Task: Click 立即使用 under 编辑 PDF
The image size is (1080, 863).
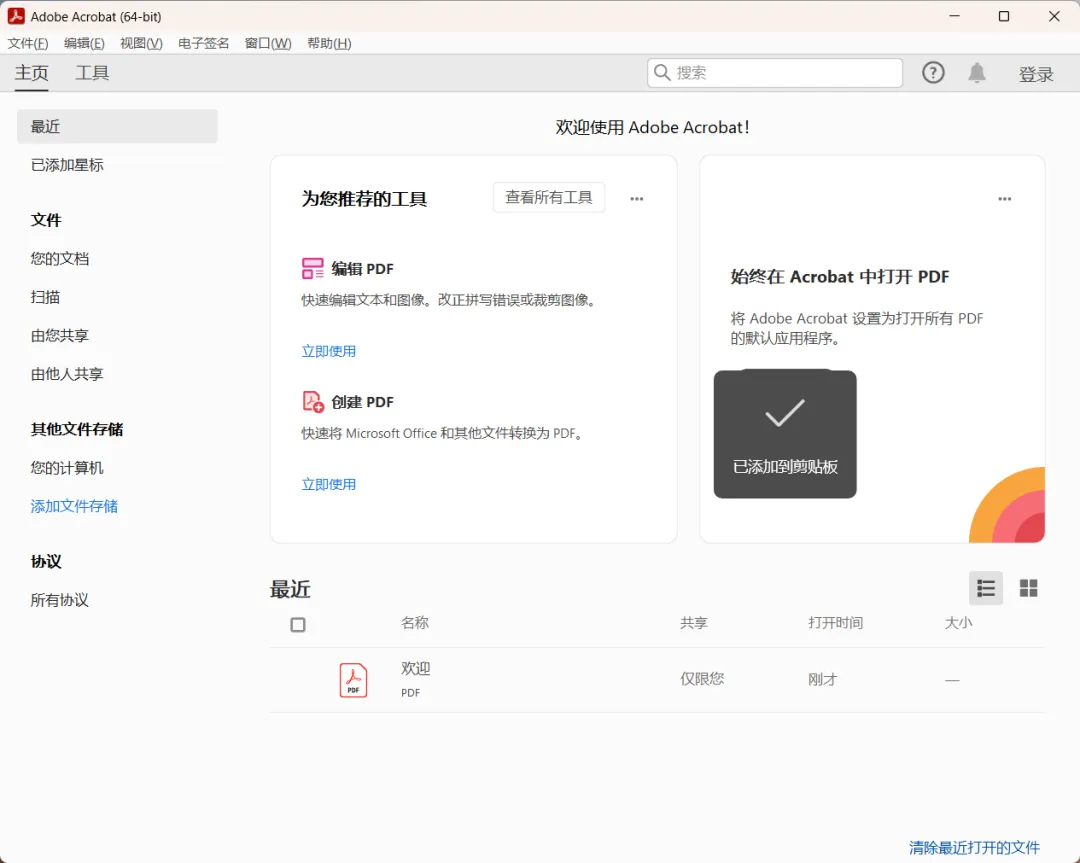Action: (329, 351)
